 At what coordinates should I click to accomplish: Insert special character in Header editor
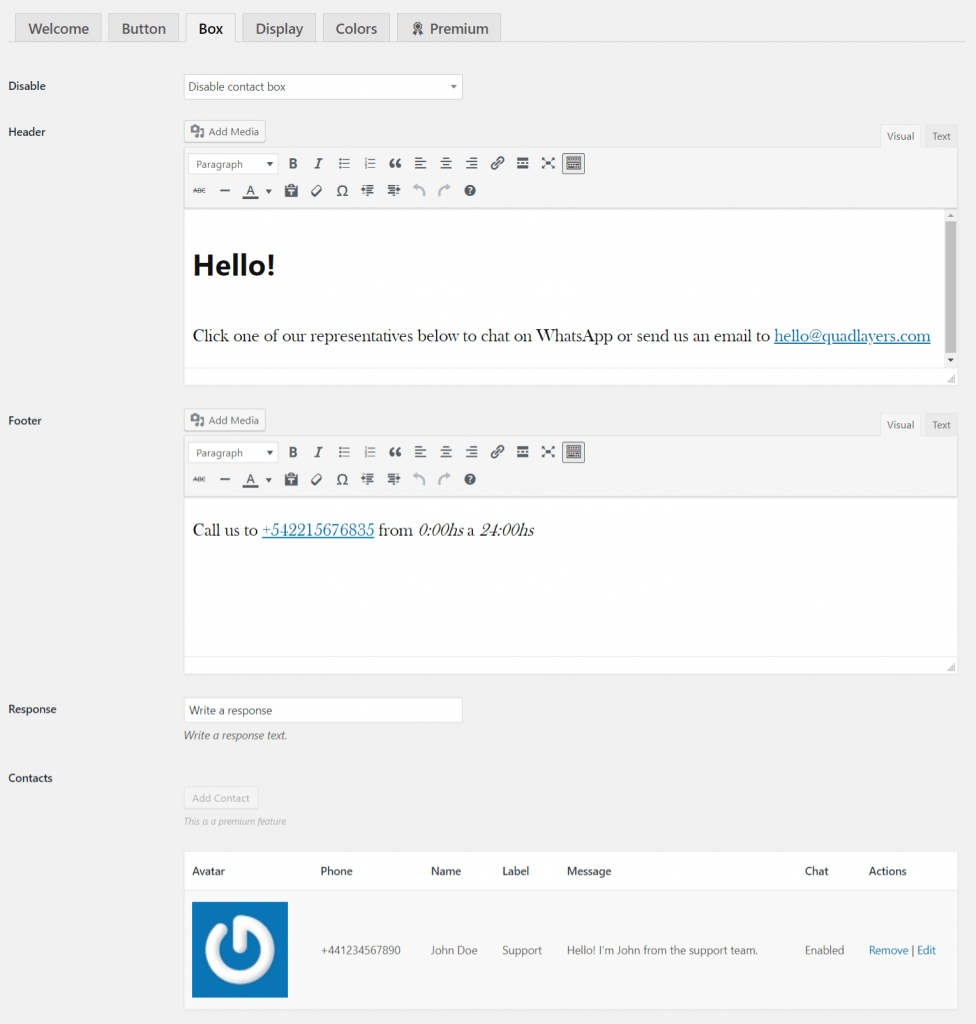342,191
